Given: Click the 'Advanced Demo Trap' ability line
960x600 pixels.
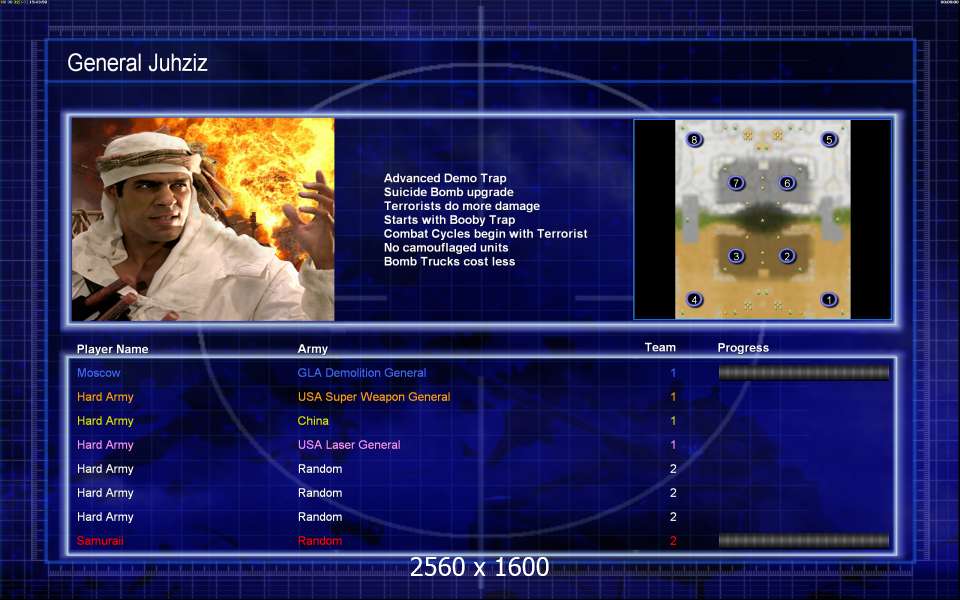Looking at the screenshot, I should (445, 178).
